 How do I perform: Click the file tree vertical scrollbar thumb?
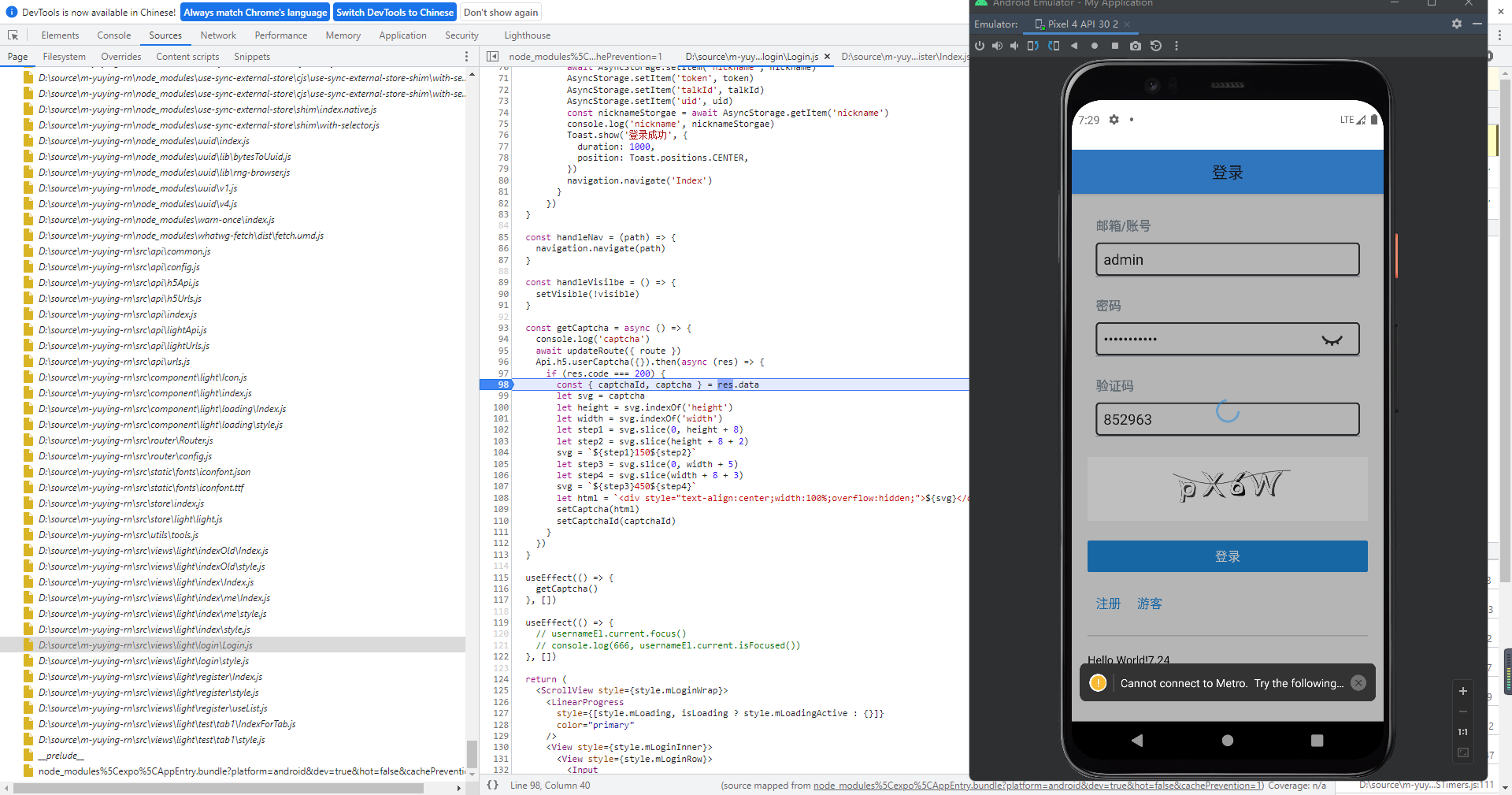tap(472, 754)
